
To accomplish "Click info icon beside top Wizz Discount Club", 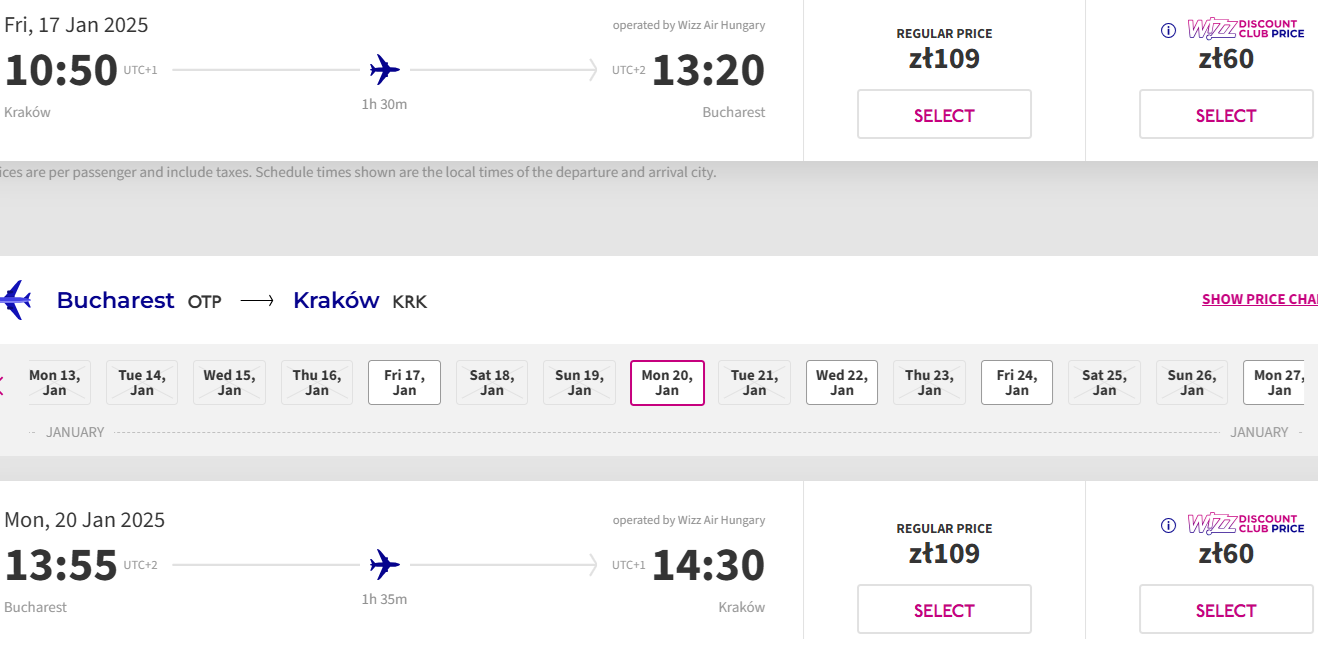I will (1168, 30).
